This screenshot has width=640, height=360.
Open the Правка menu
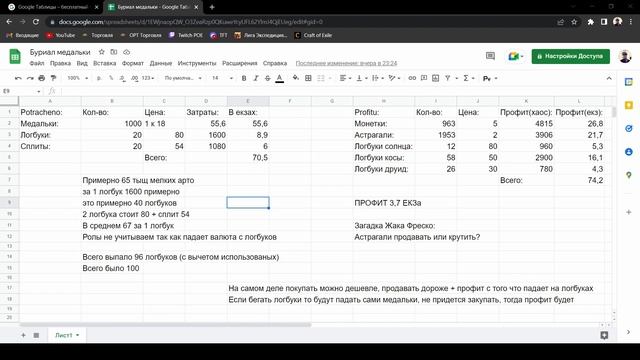(x=60, y=63)
